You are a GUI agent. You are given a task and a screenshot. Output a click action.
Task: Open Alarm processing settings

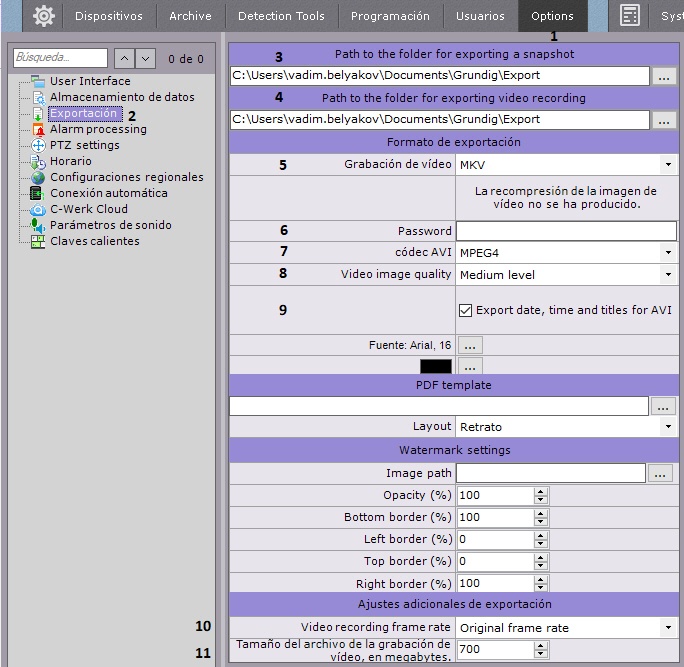coord(98,129)
